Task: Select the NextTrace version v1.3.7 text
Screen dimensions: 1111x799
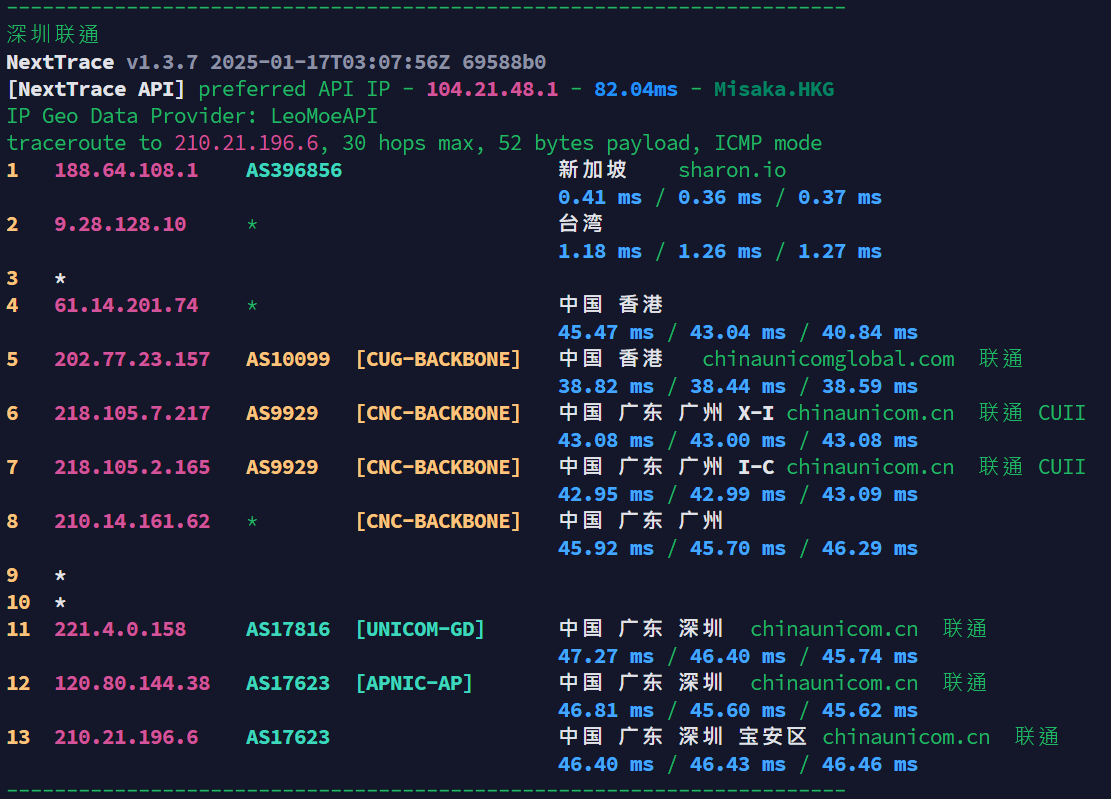Action: pyautogui.click(x=162, y=62)
